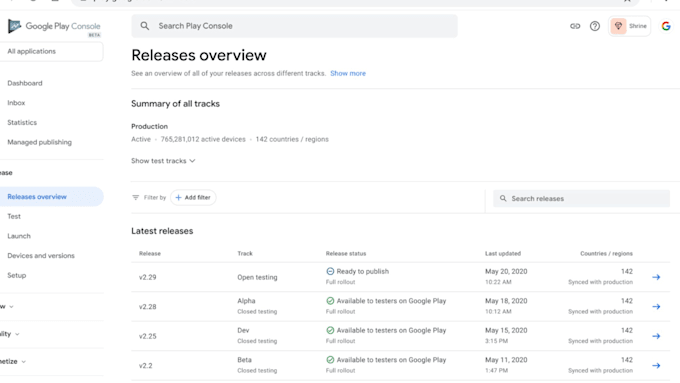Open the help question mark icon
This screenshot has width=680, height=383.
[595, 26]
